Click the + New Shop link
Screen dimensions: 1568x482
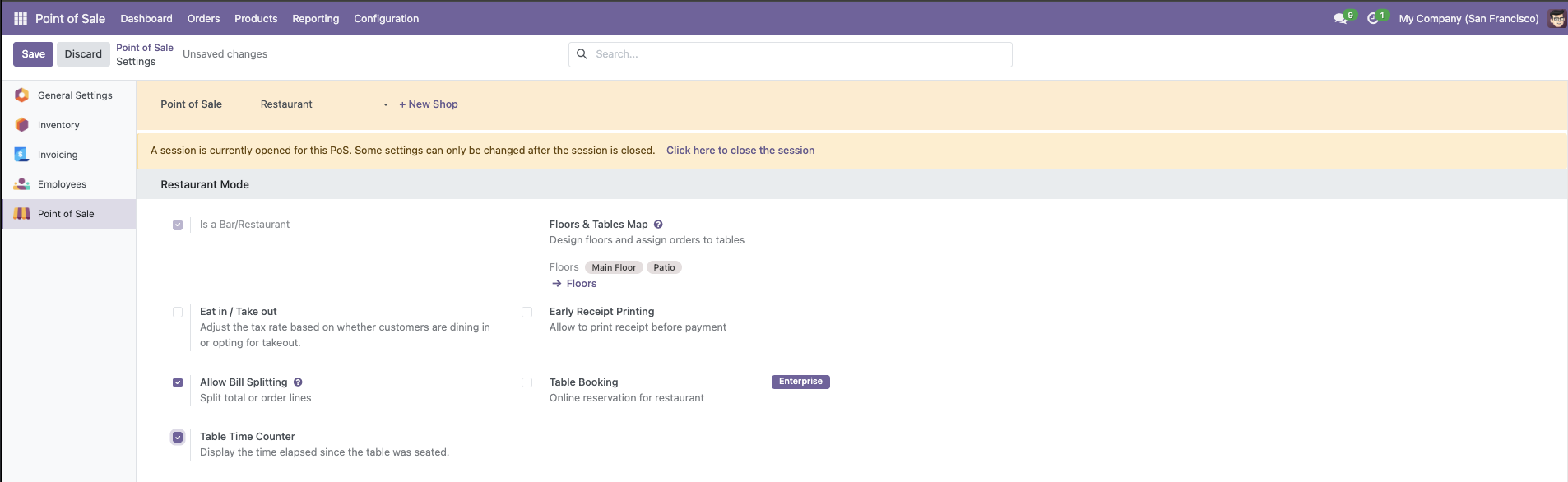pos(429,104)
